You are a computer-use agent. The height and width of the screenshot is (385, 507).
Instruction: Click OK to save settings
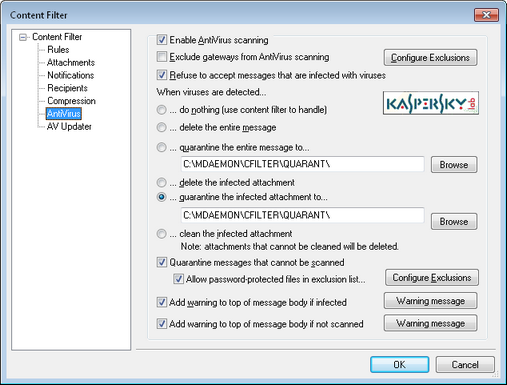tap(399, 365)
